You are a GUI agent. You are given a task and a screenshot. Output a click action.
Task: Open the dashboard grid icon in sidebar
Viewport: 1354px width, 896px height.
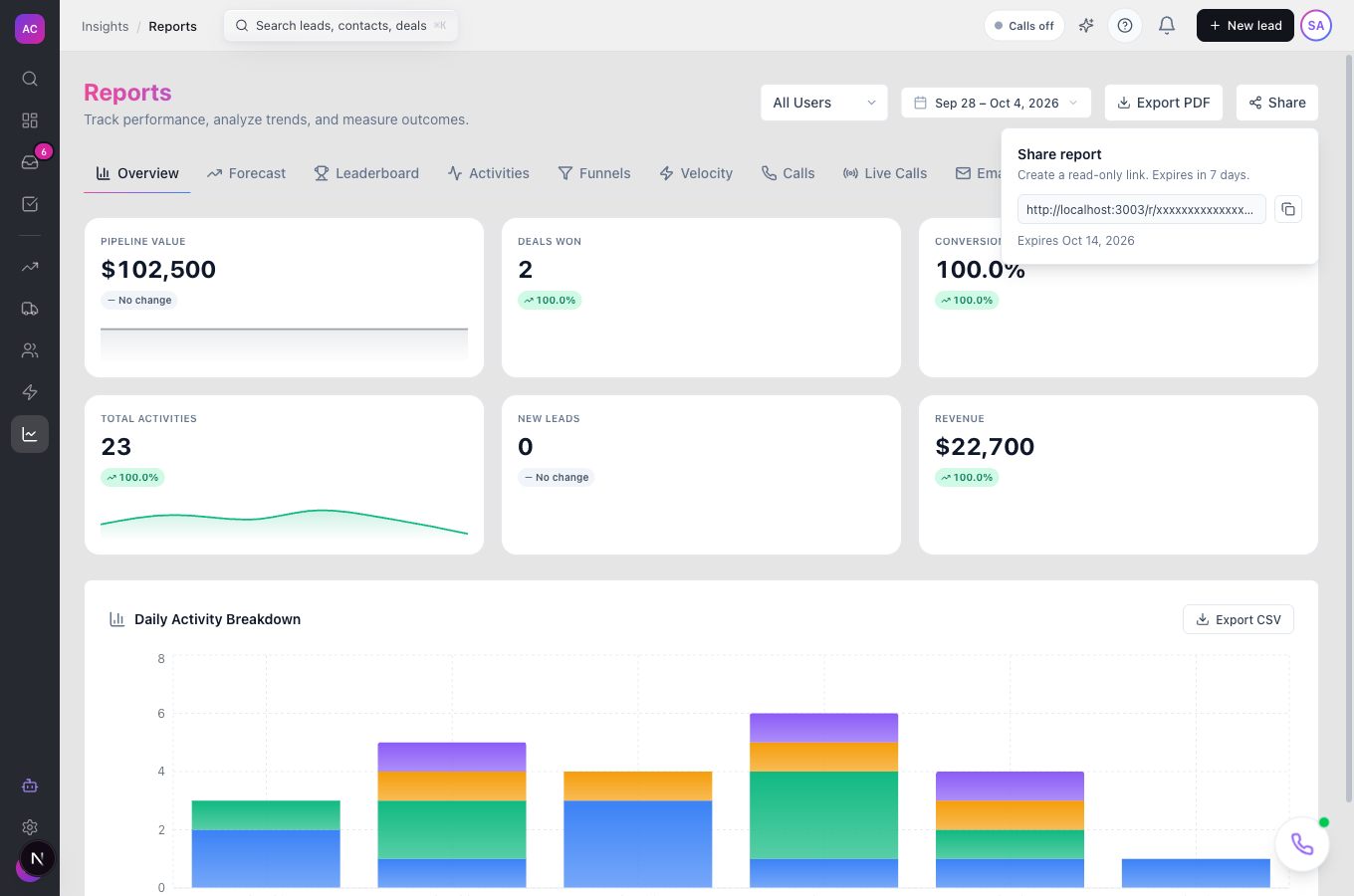click(x=30, y=120)
